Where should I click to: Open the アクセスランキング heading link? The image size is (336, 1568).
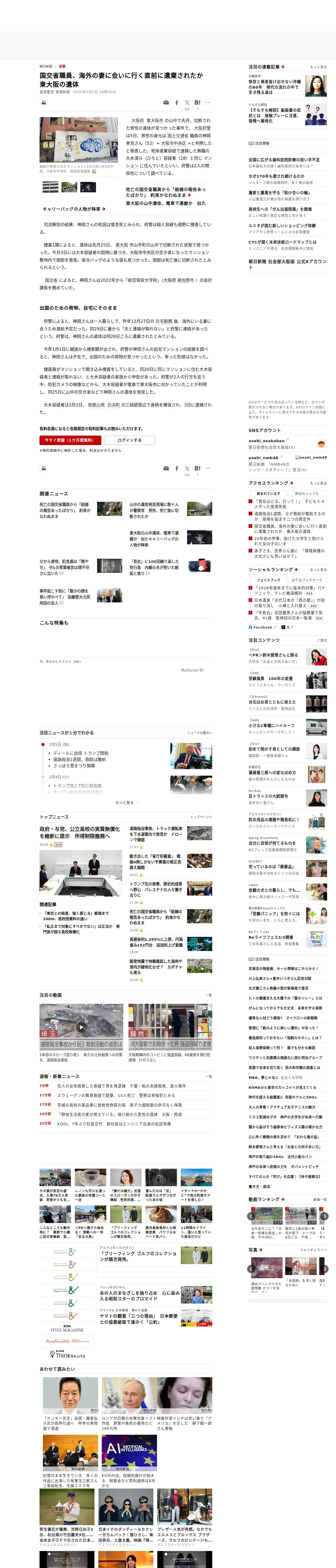(x=271, y=483)
